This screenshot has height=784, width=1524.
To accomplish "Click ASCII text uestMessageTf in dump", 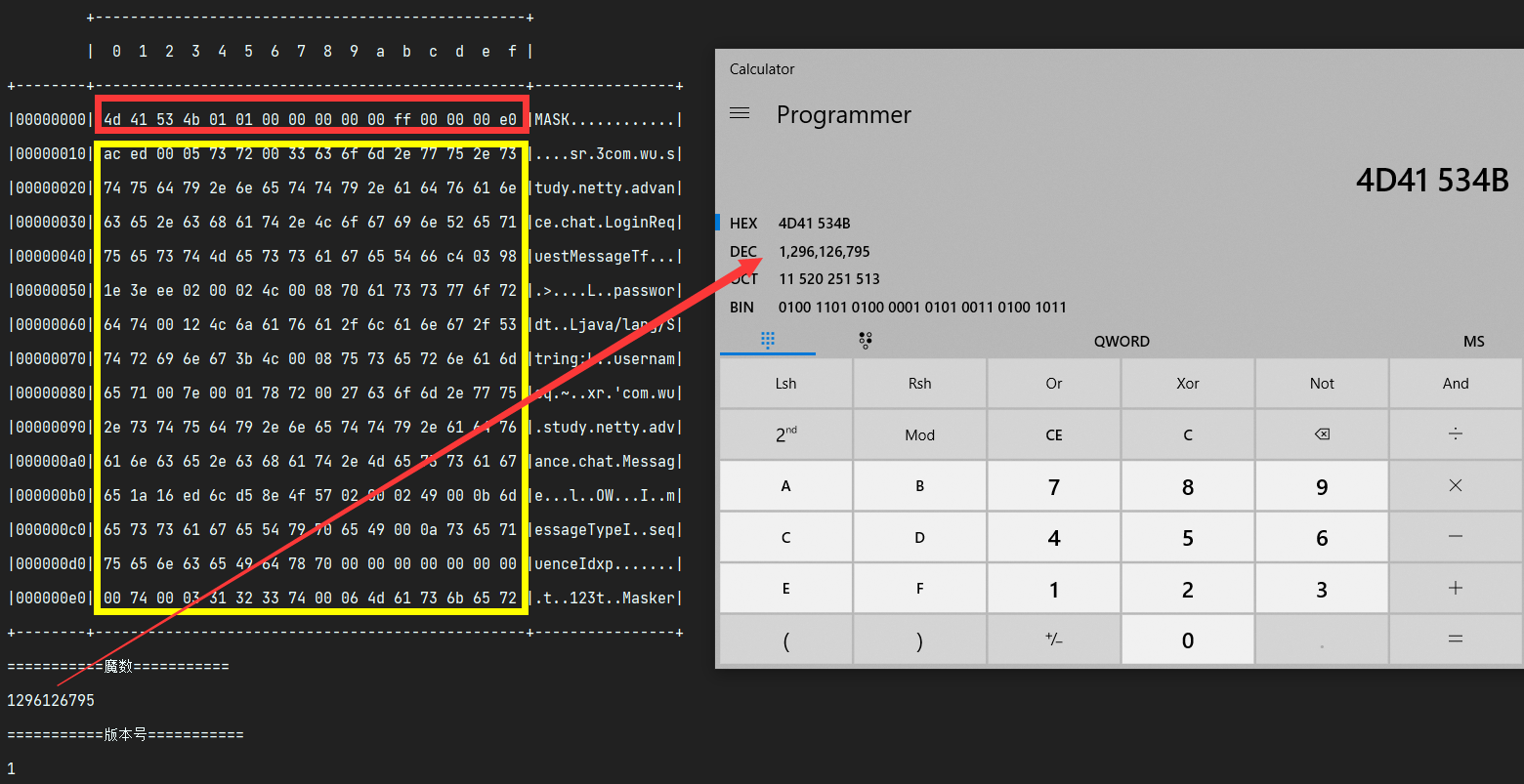I will pos(592,257).
